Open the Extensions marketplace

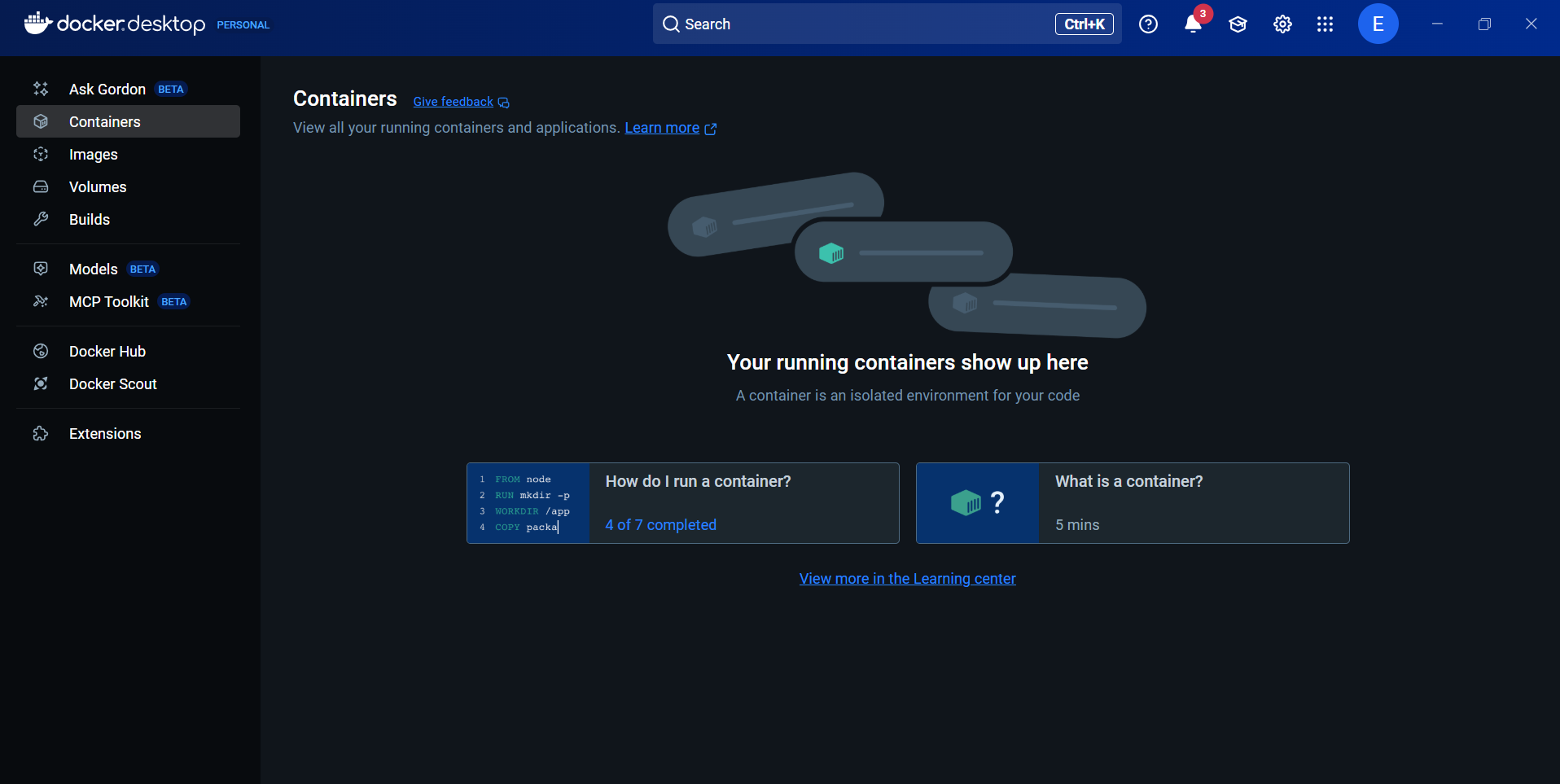point(105,433)
